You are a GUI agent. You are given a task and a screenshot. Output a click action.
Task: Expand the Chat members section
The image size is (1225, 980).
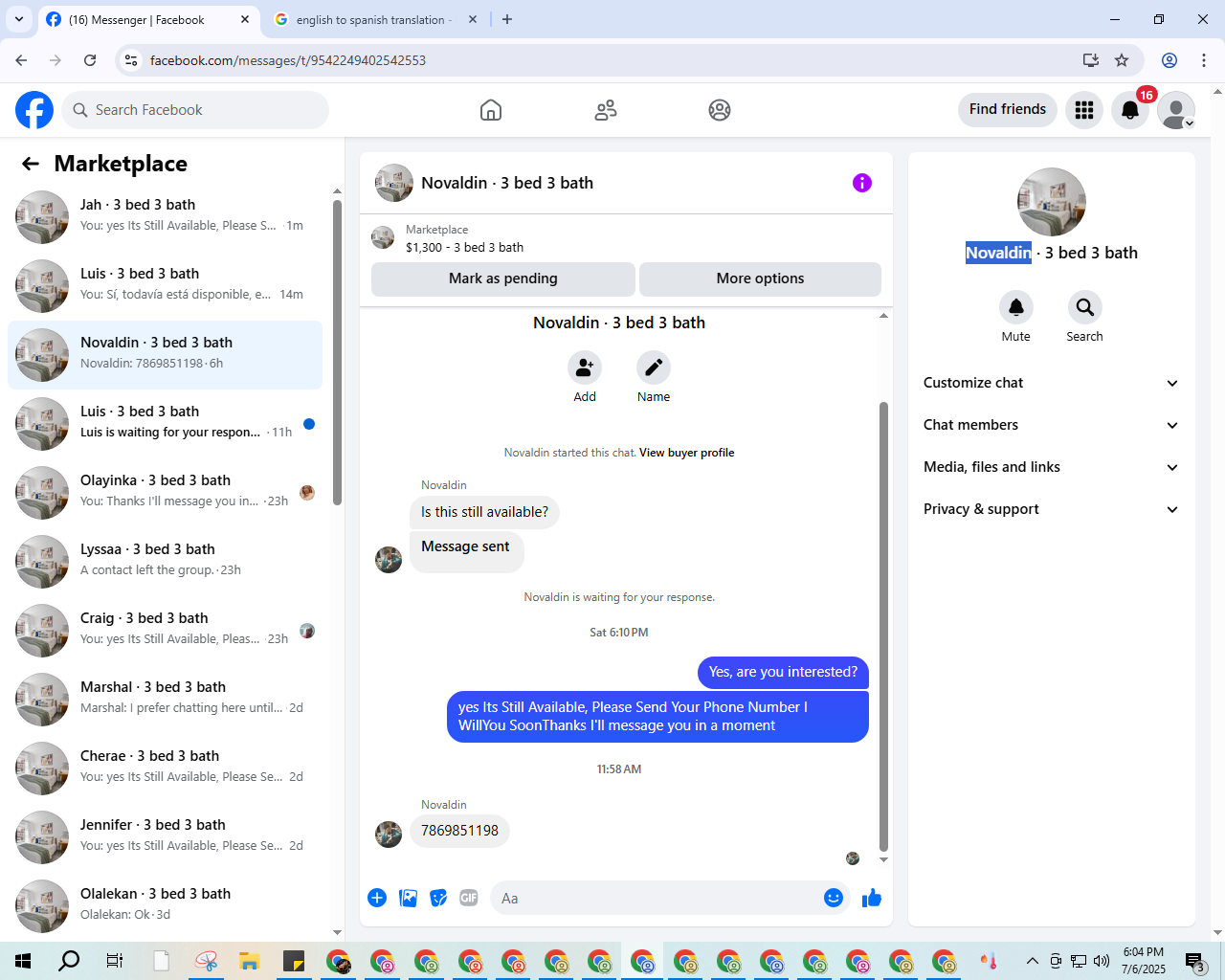tap(1052, 425)
